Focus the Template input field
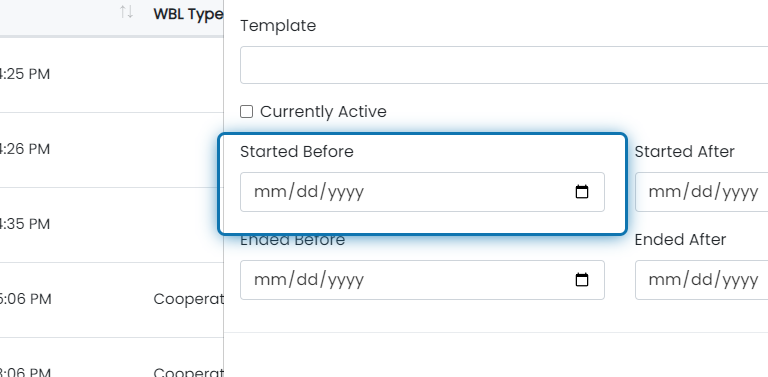The width and height of the screenshot is (768, 377). pos(504,65)
